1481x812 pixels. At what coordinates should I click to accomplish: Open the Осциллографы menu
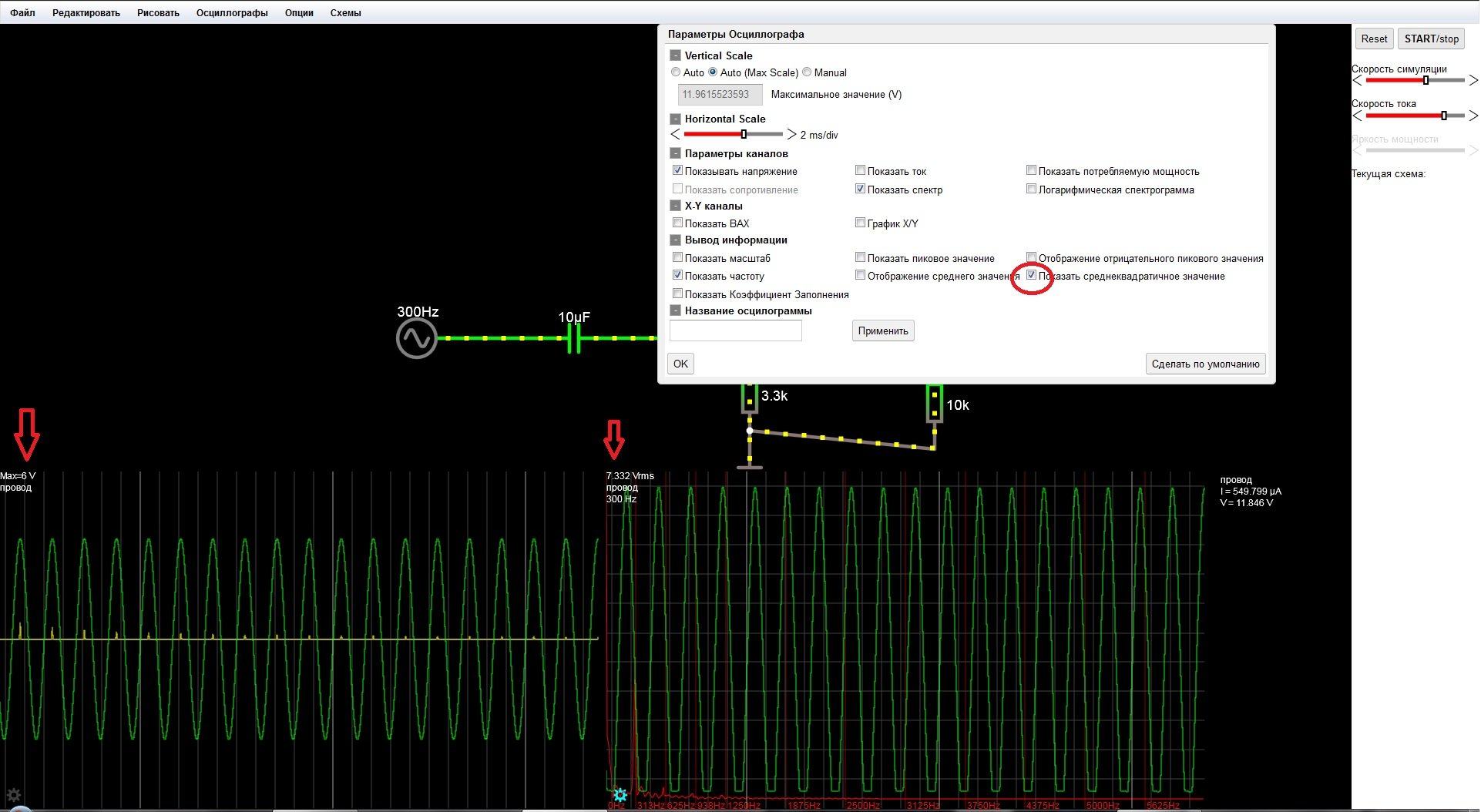tap(232, 13)
